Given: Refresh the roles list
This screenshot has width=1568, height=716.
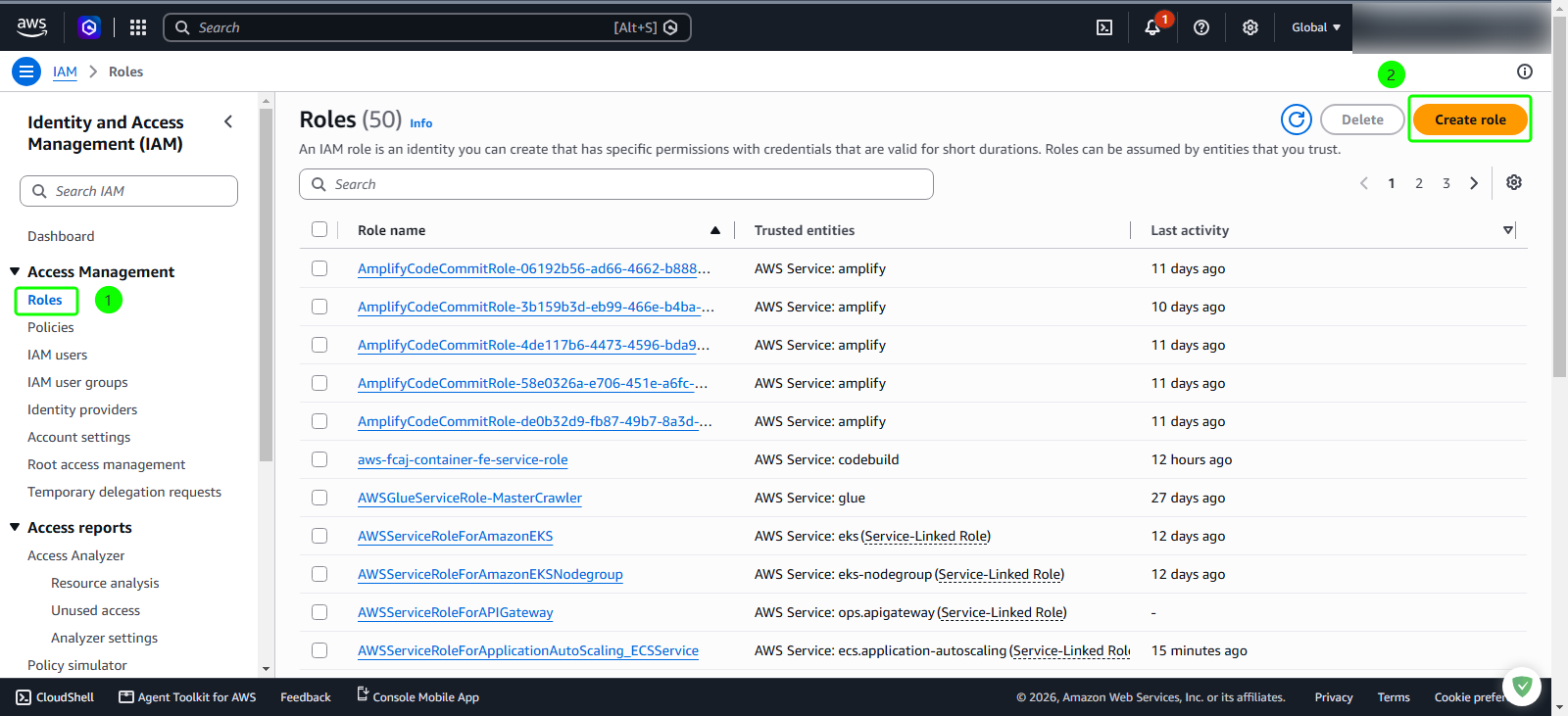Looking at the screenshot, I should coord(1297,119).
